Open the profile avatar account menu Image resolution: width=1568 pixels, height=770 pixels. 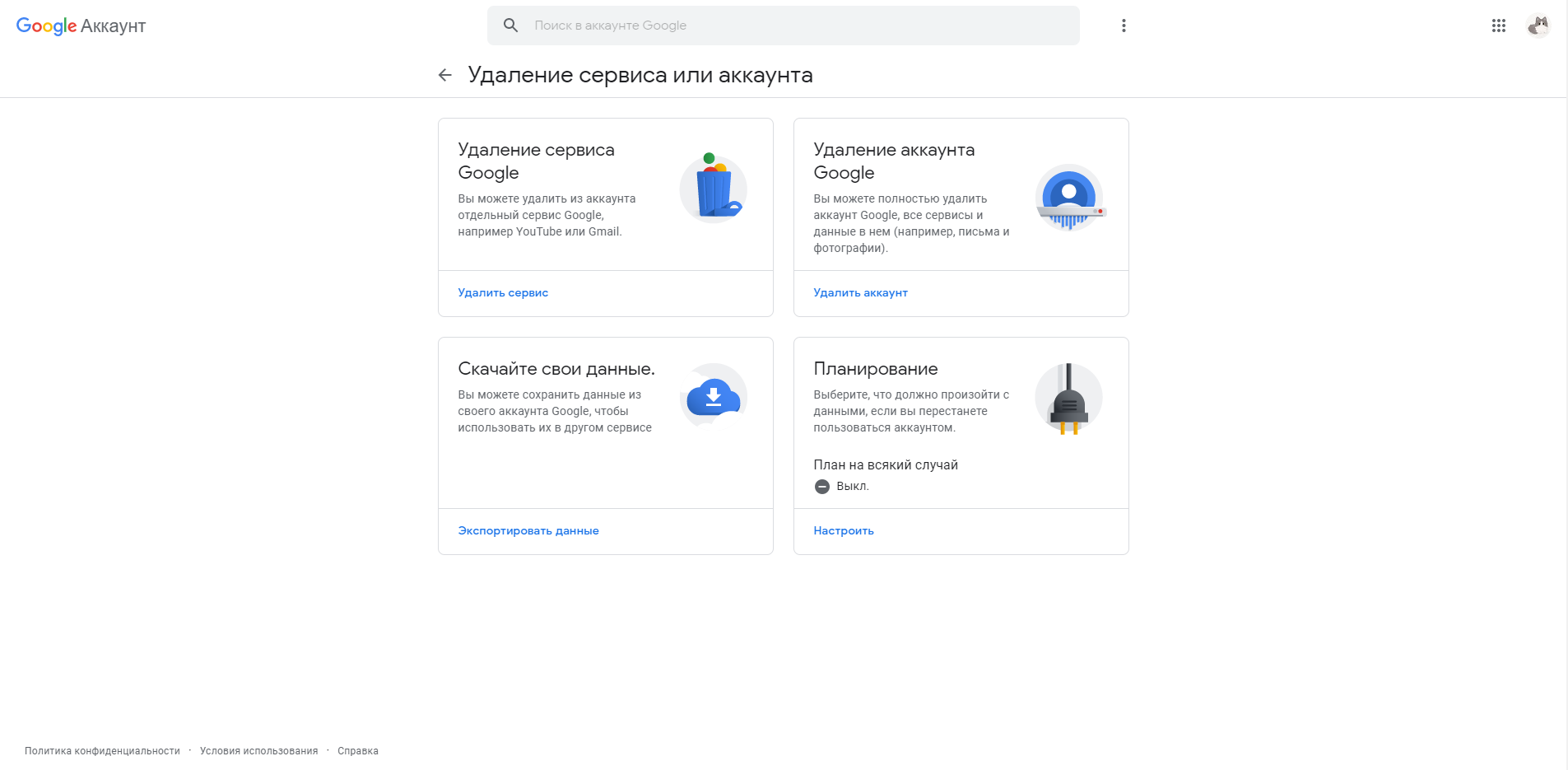(x=1538, y=26)
